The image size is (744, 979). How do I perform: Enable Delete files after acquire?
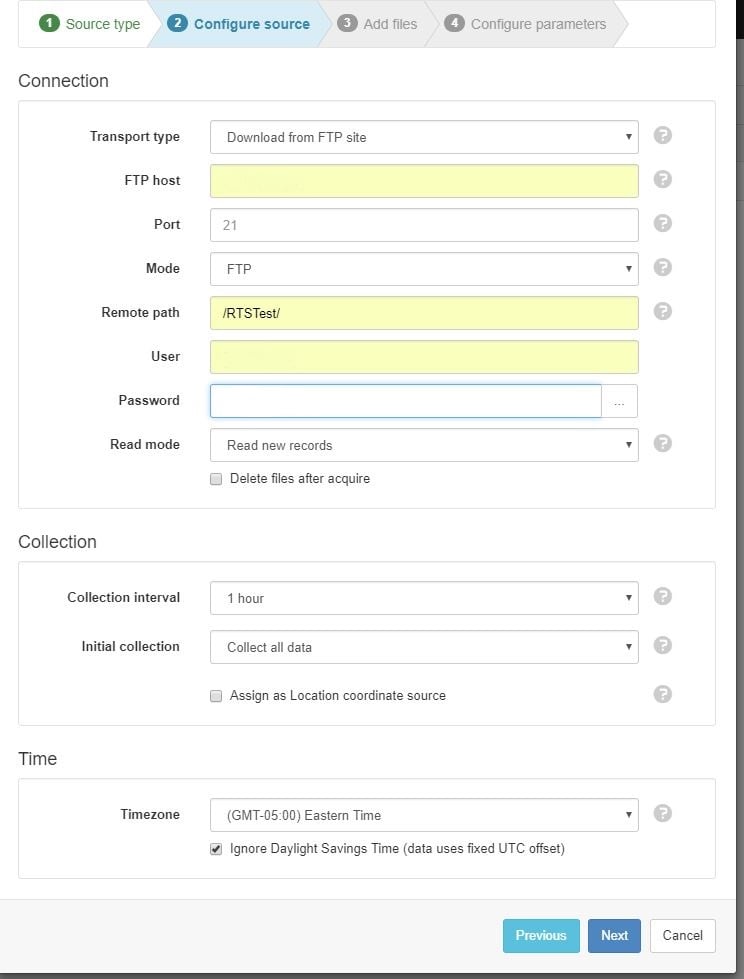coord(216,479)
